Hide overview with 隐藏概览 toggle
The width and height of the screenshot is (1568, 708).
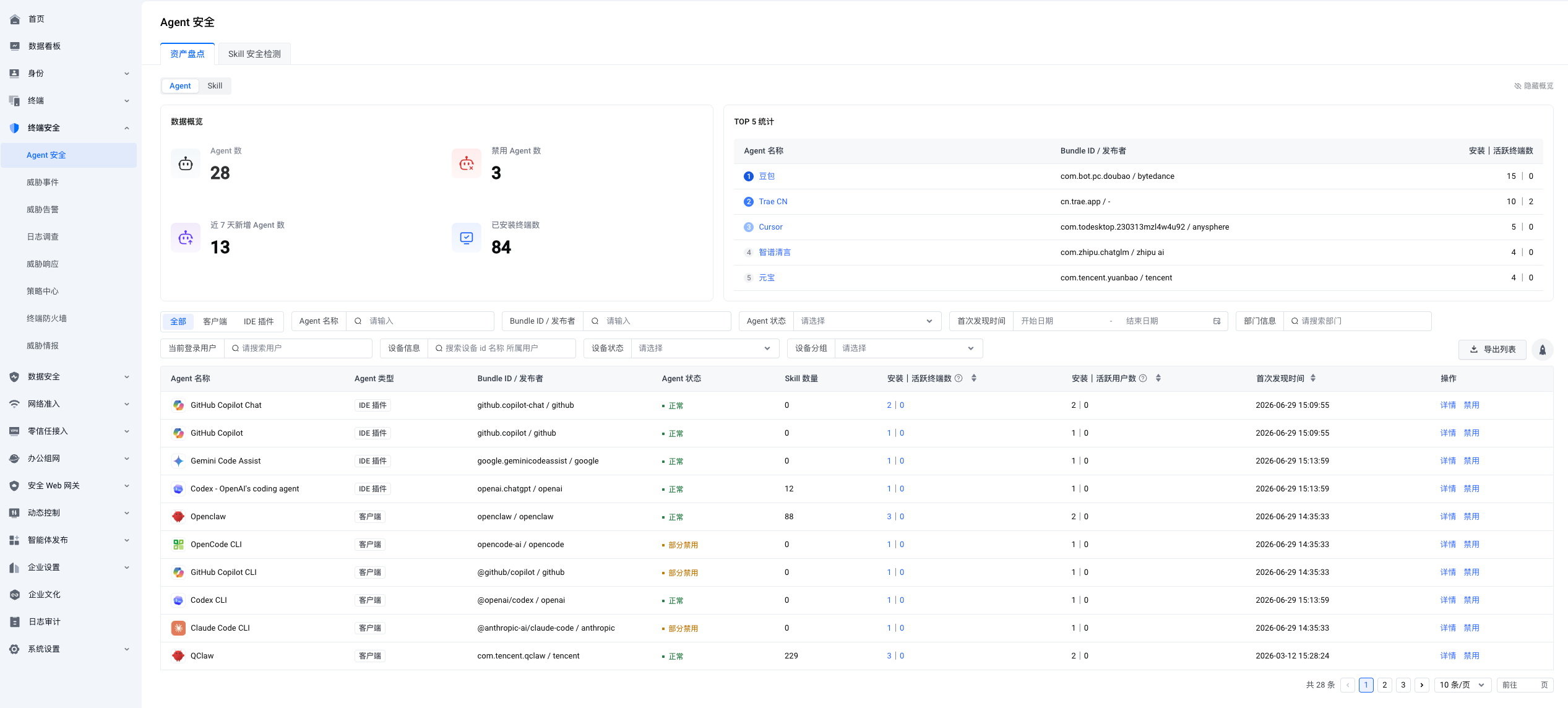point(1533,86)
